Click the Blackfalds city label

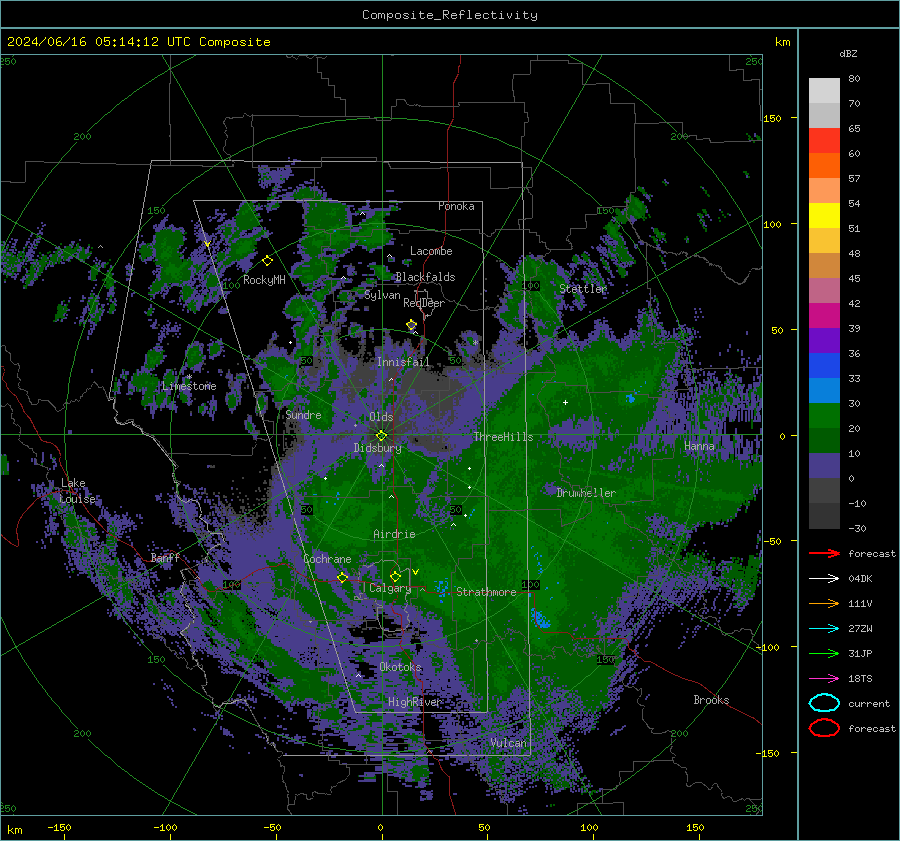click(425, 277)
